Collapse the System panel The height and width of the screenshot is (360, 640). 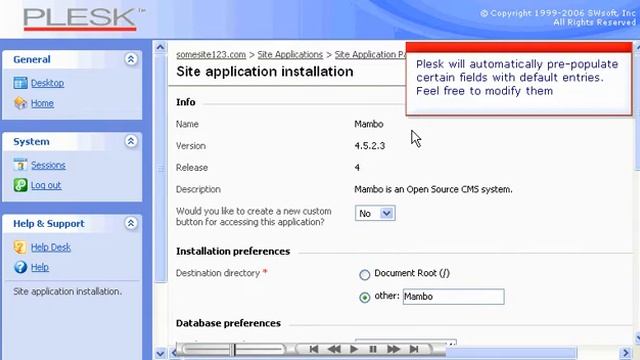pyautogui.click(x=131, y=141)
